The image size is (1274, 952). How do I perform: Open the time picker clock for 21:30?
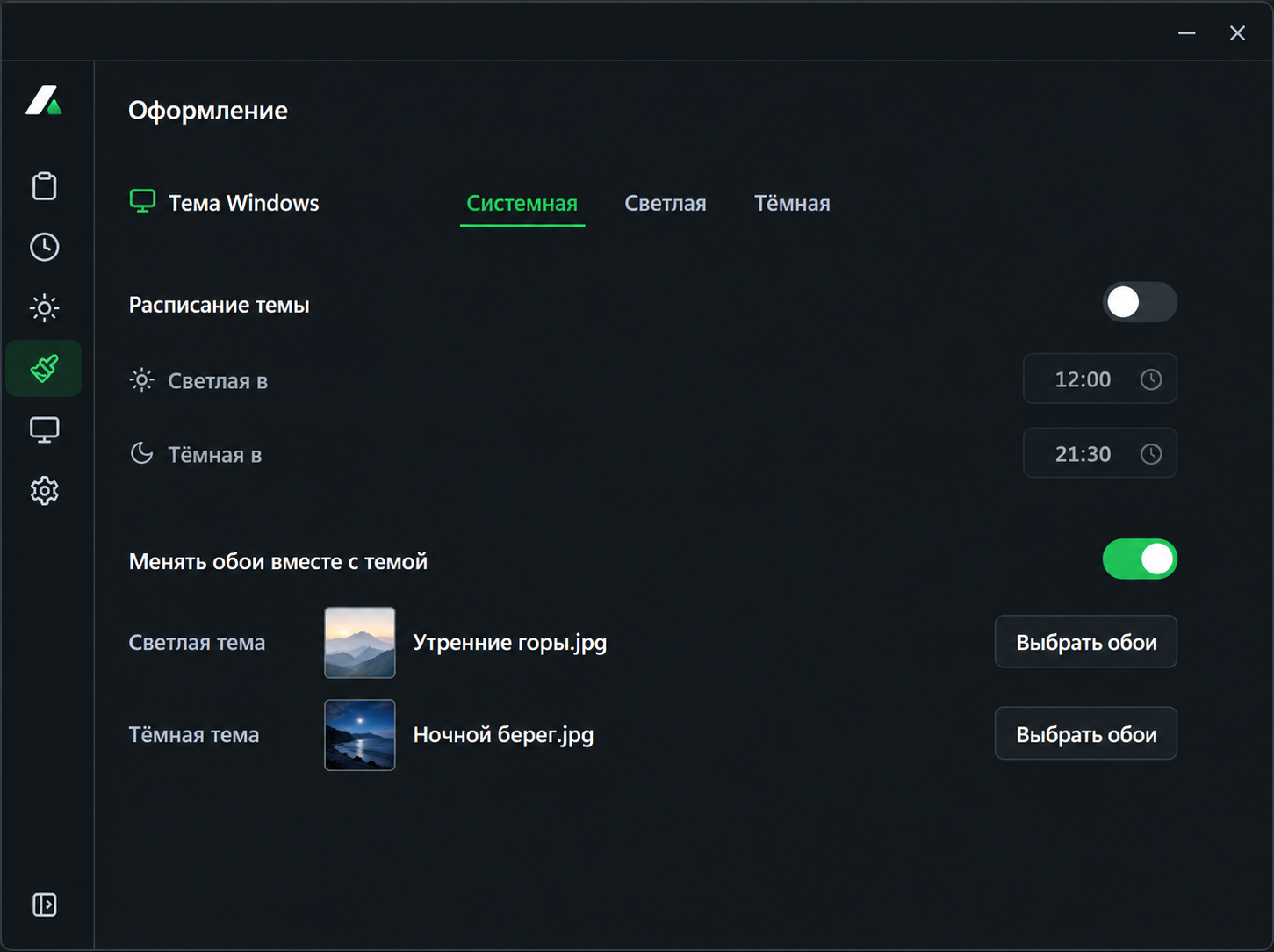(x=1150, y=454)
